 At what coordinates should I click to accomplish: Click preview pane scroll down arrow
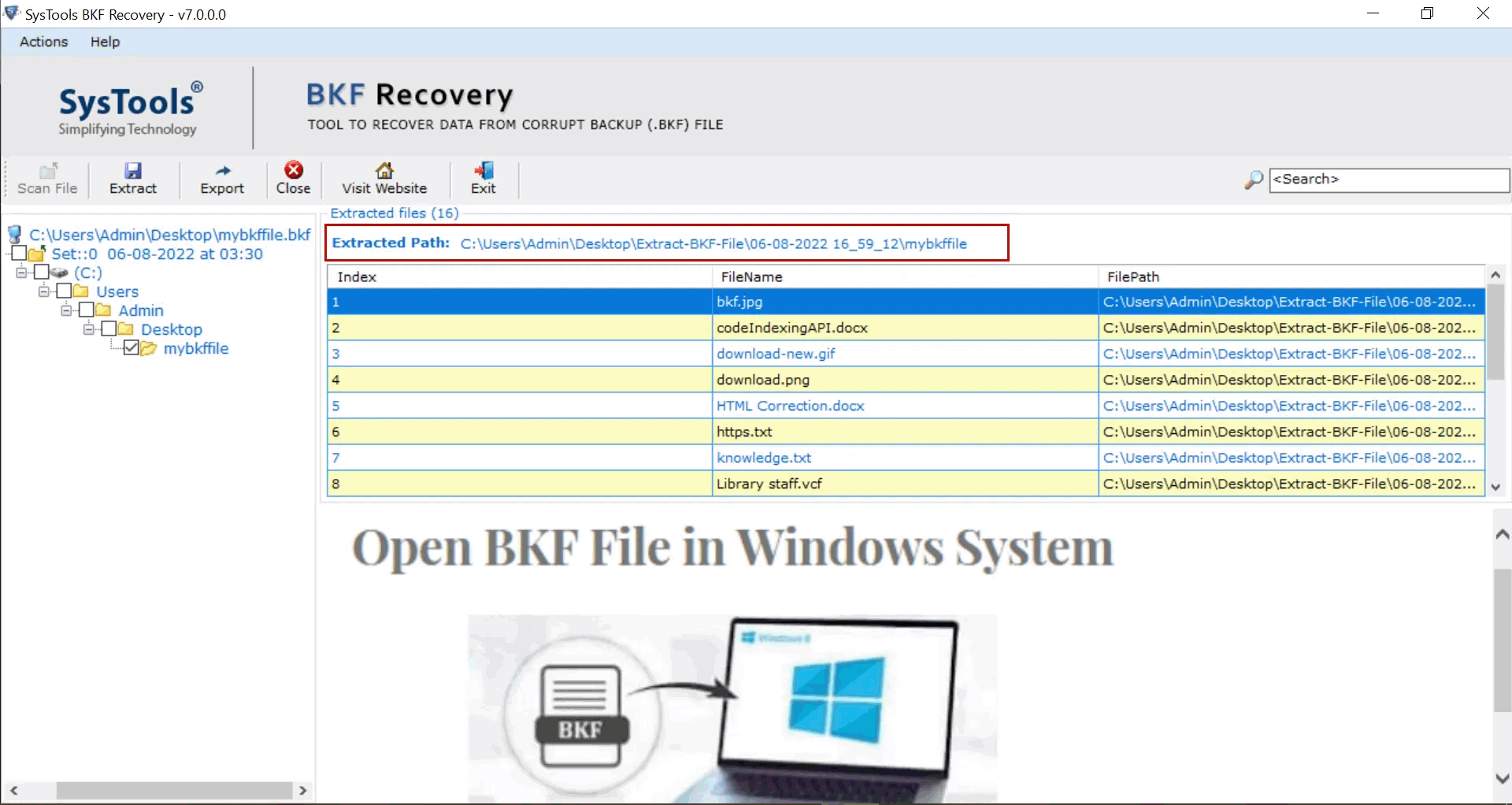click(x=1502, y=778)
